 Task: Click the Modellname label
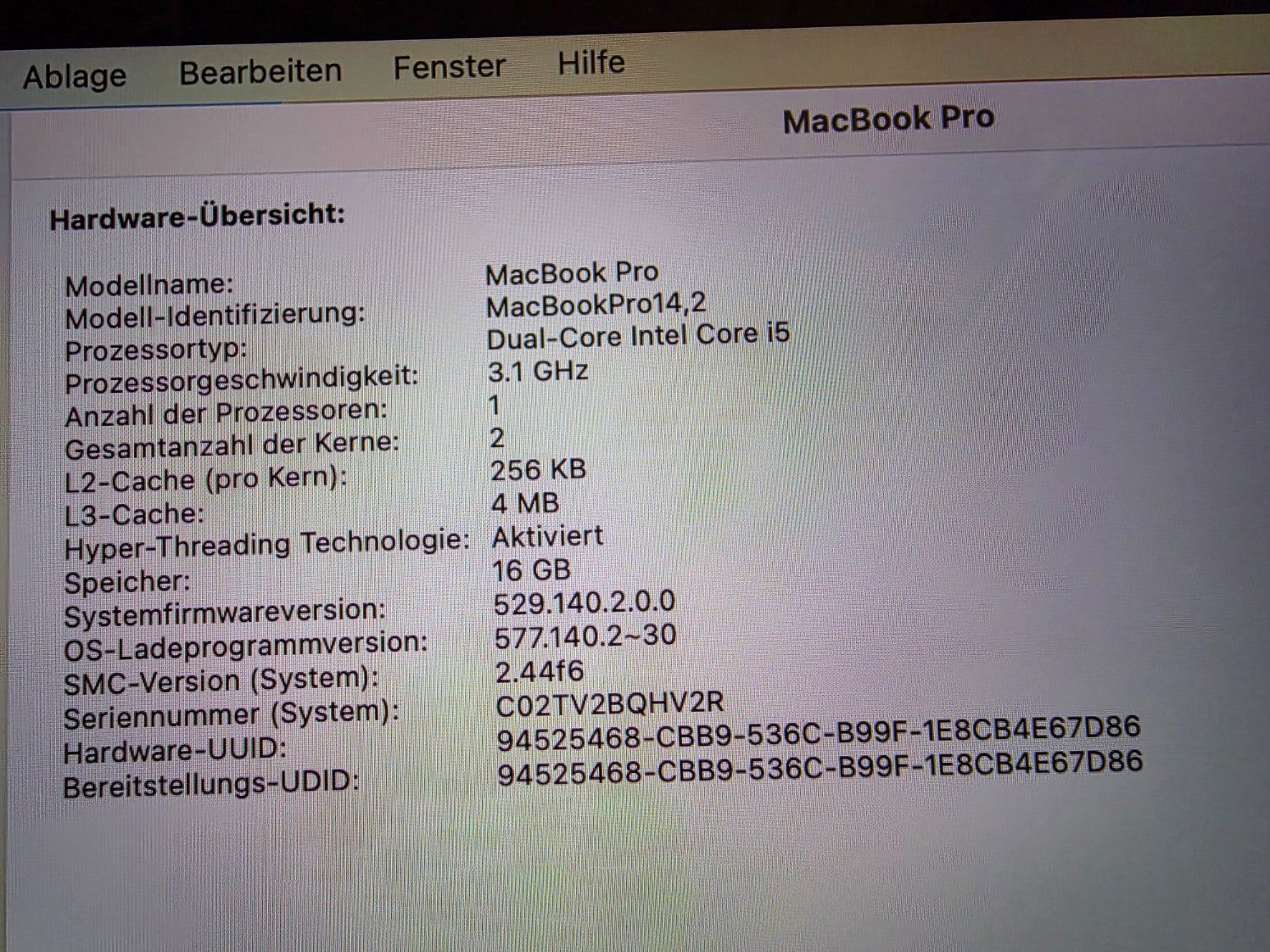point(148,285)
